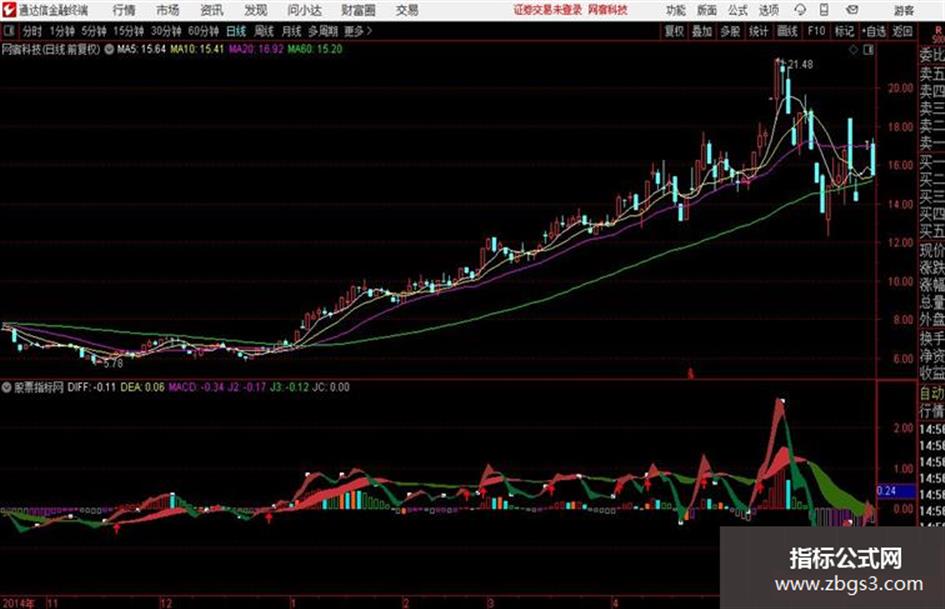
Task: Click the MA60: 15.20 indicator label
Action: tap(315, 49)
